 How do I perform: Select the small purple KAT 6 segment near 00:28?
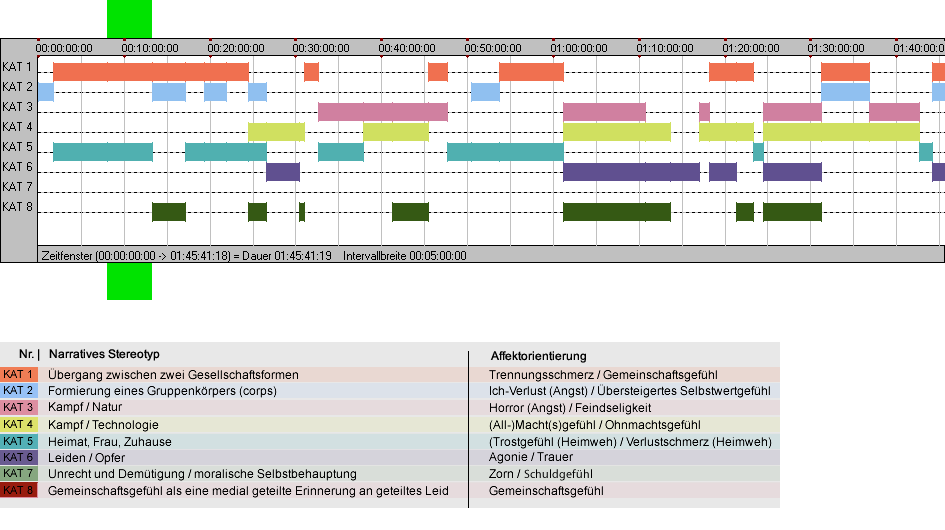point(283,172)
